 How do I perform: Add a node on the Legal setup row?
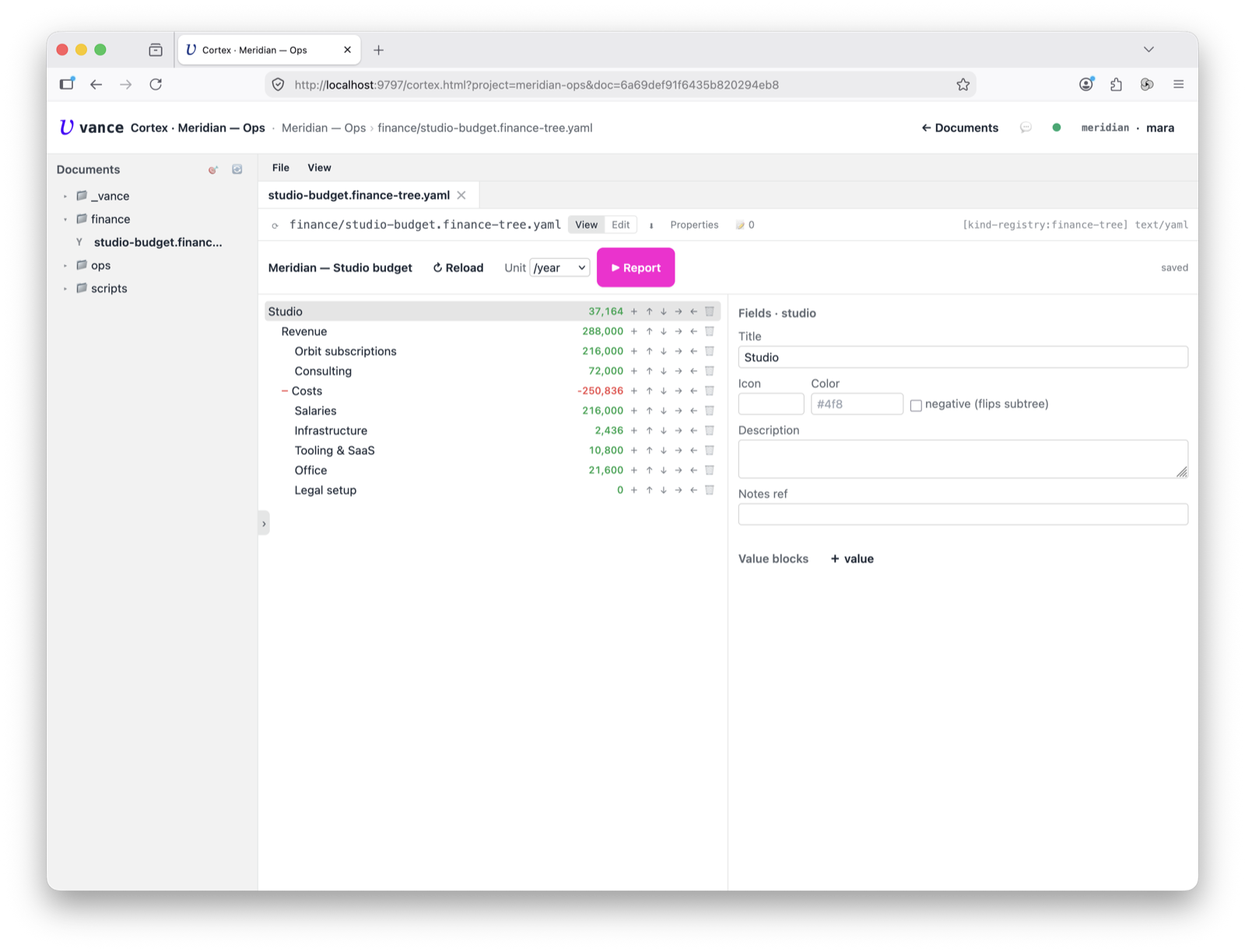click(x=634, y=490)
